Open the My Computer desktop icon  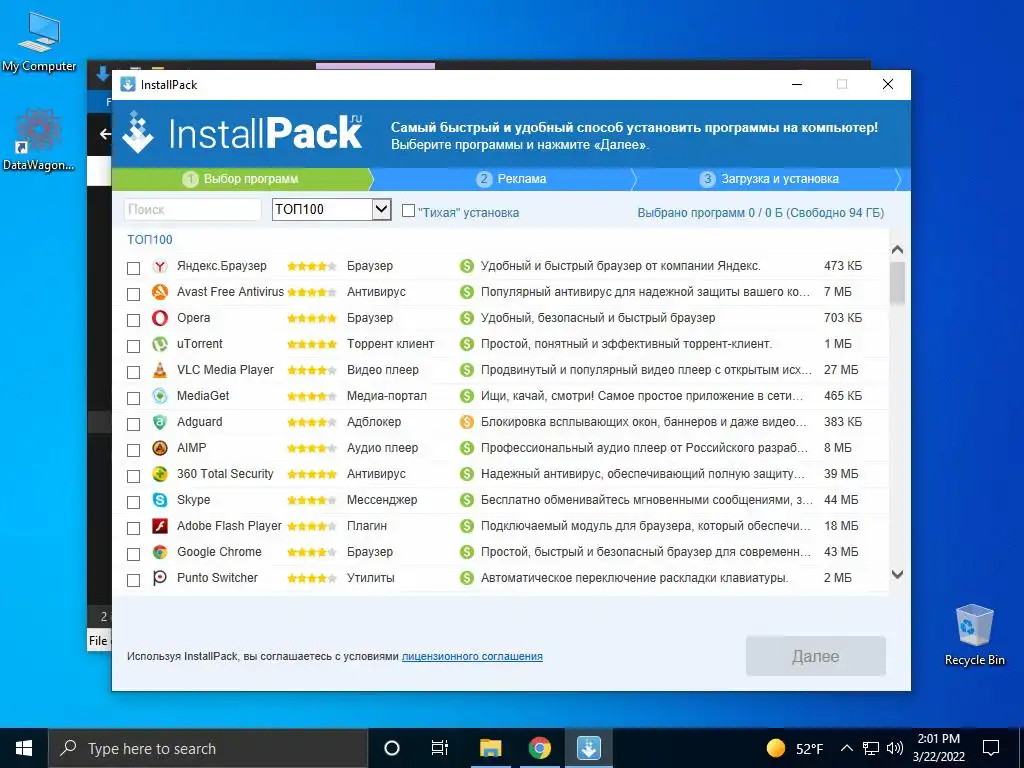39,42
